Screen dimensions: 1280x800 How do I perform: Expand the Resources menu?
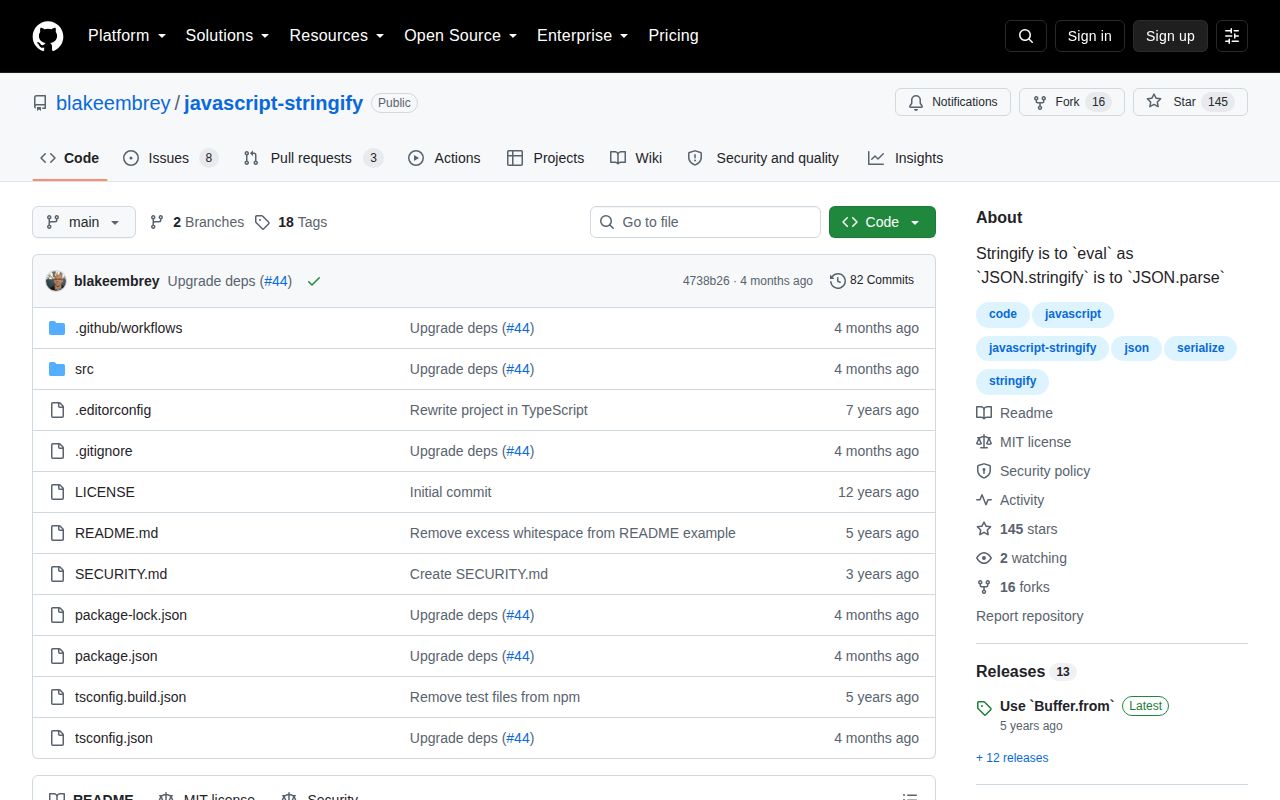pos(337,36)
